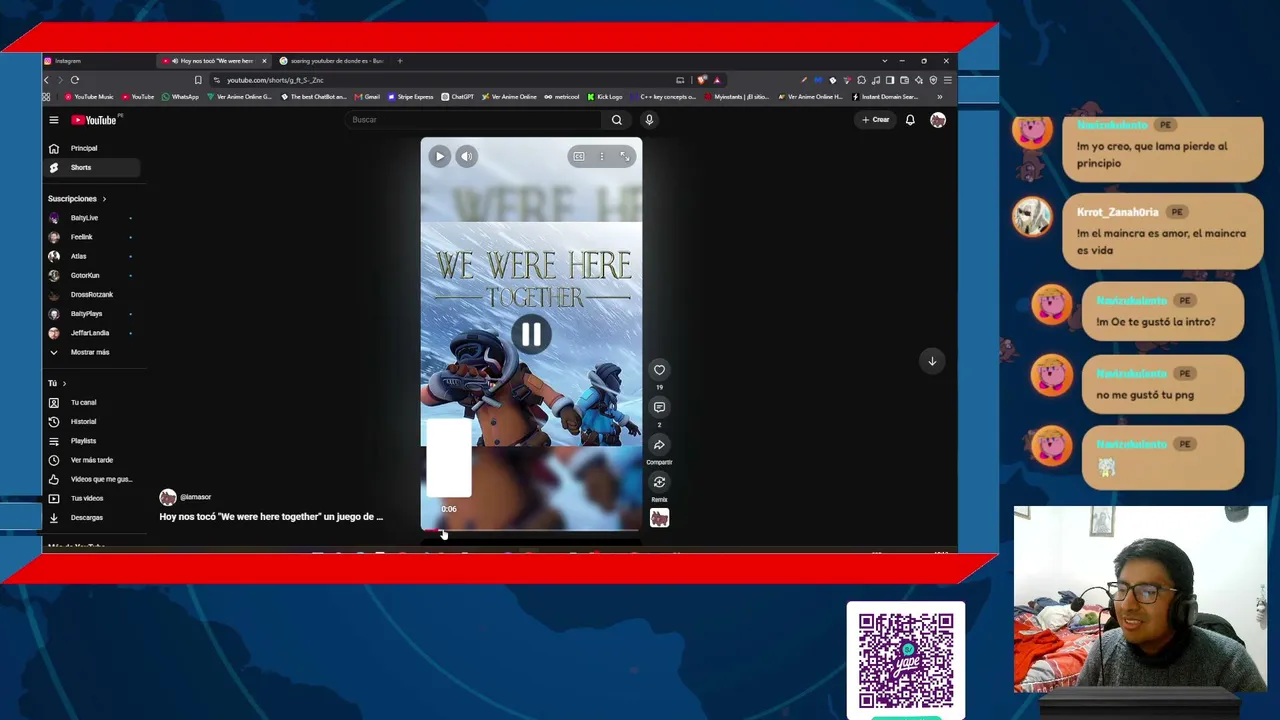The width and height of the screenshot is (1280, 720).
Task: Click the Crear button
Action: (876, 120)
